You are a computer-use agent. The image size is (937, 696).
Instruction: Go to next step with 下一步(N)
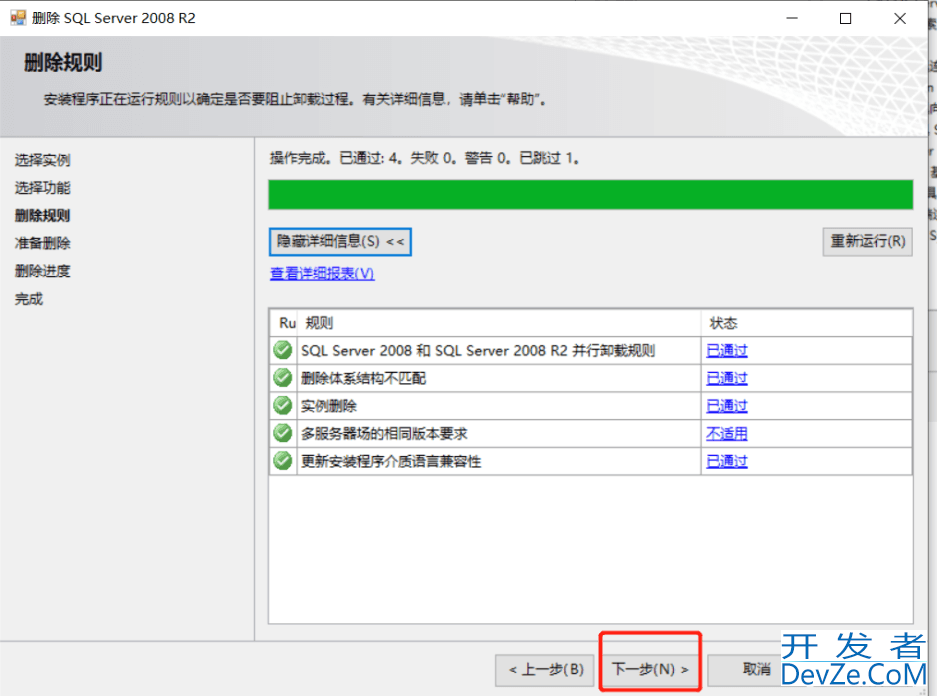tap(650, 669)
